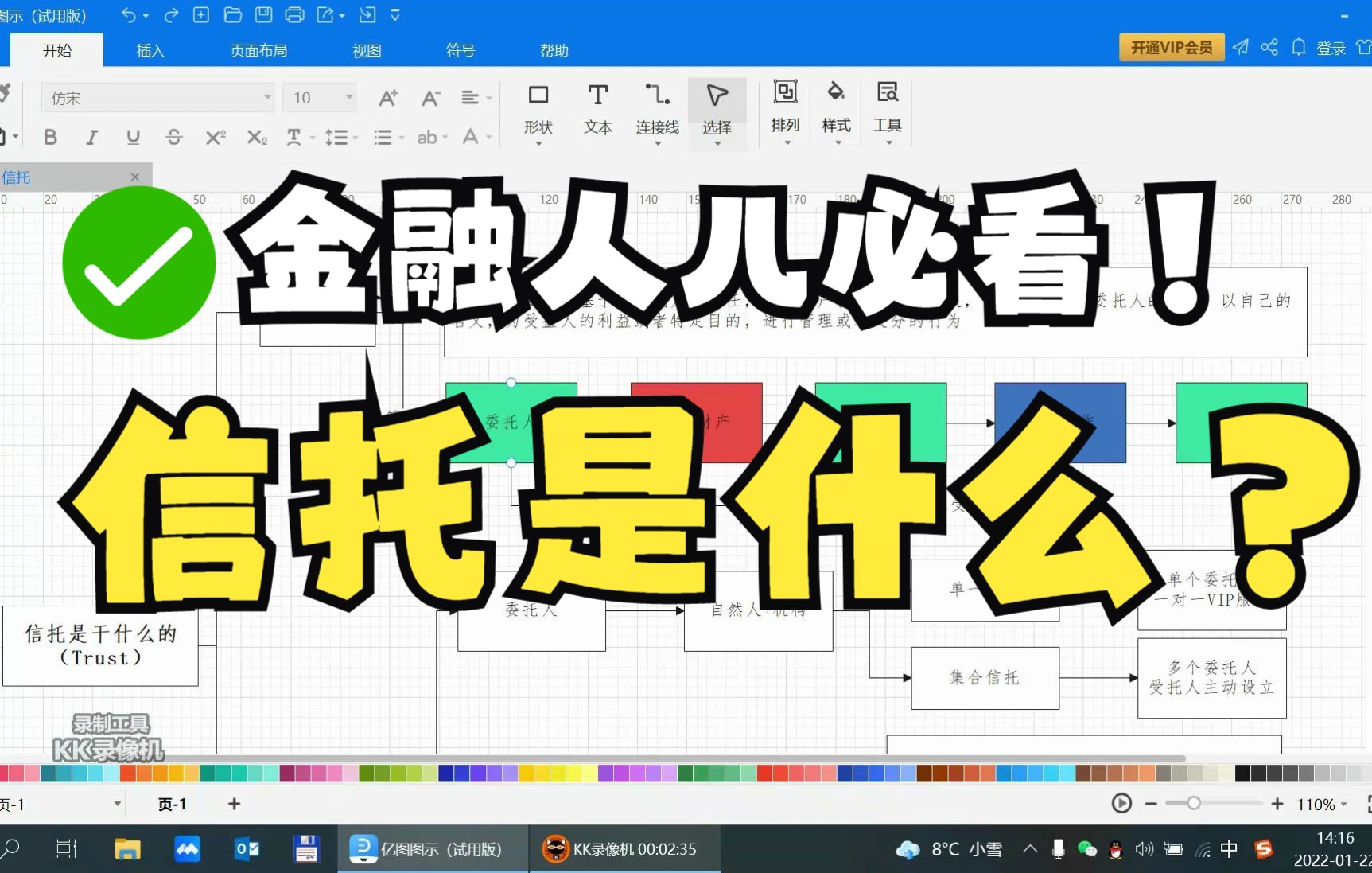Open Task View in taskbar
1372x873 pixels.
pyautogui.click(x=66, y=849)
